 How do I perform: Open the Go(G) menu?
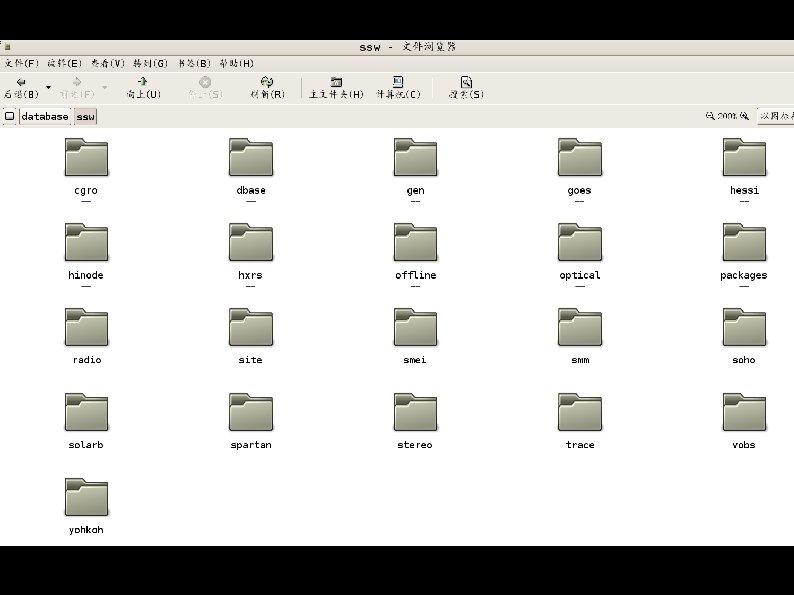(x=150, y=63)
